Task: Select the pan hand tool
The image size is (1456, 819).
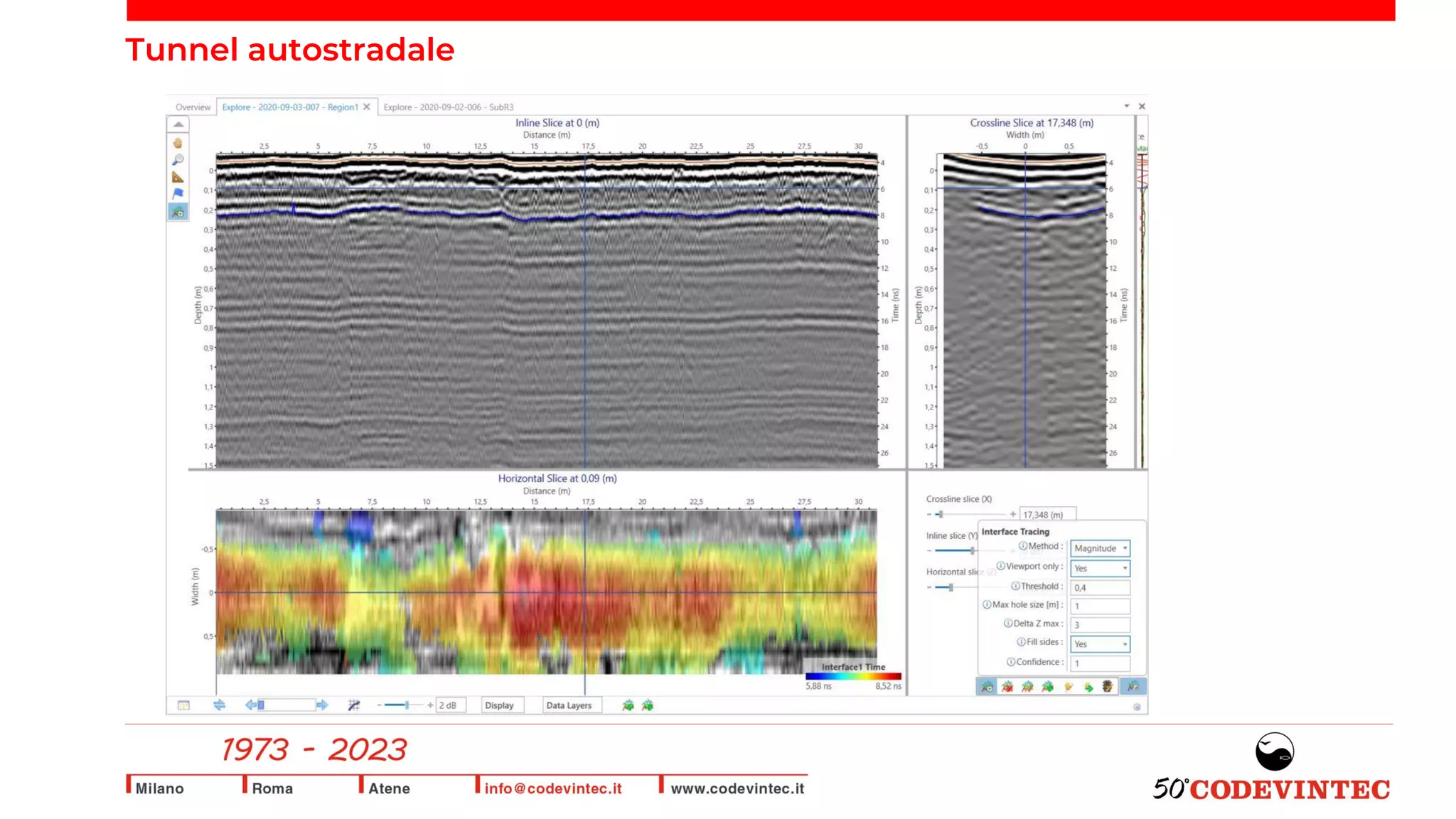Action: pyautogui.click(x=178, y=143)
